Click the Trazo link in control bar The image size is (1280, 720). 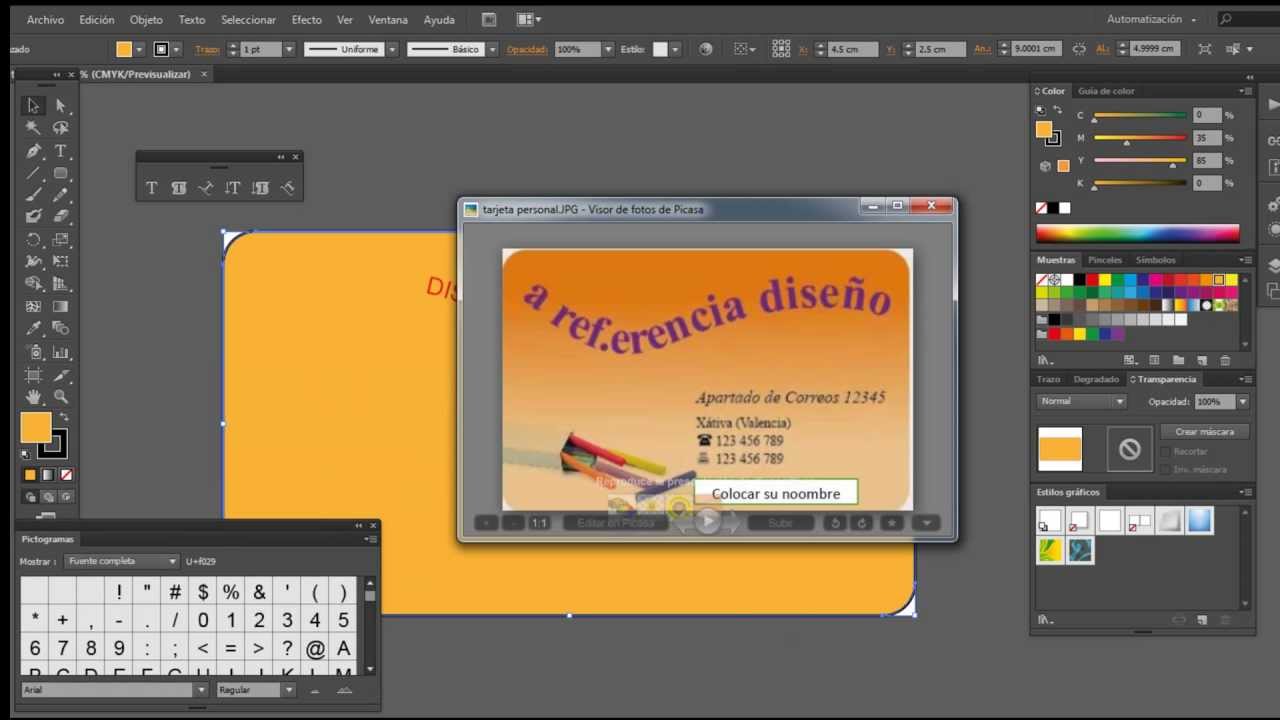pyautogui.click(x=207, y=49)
